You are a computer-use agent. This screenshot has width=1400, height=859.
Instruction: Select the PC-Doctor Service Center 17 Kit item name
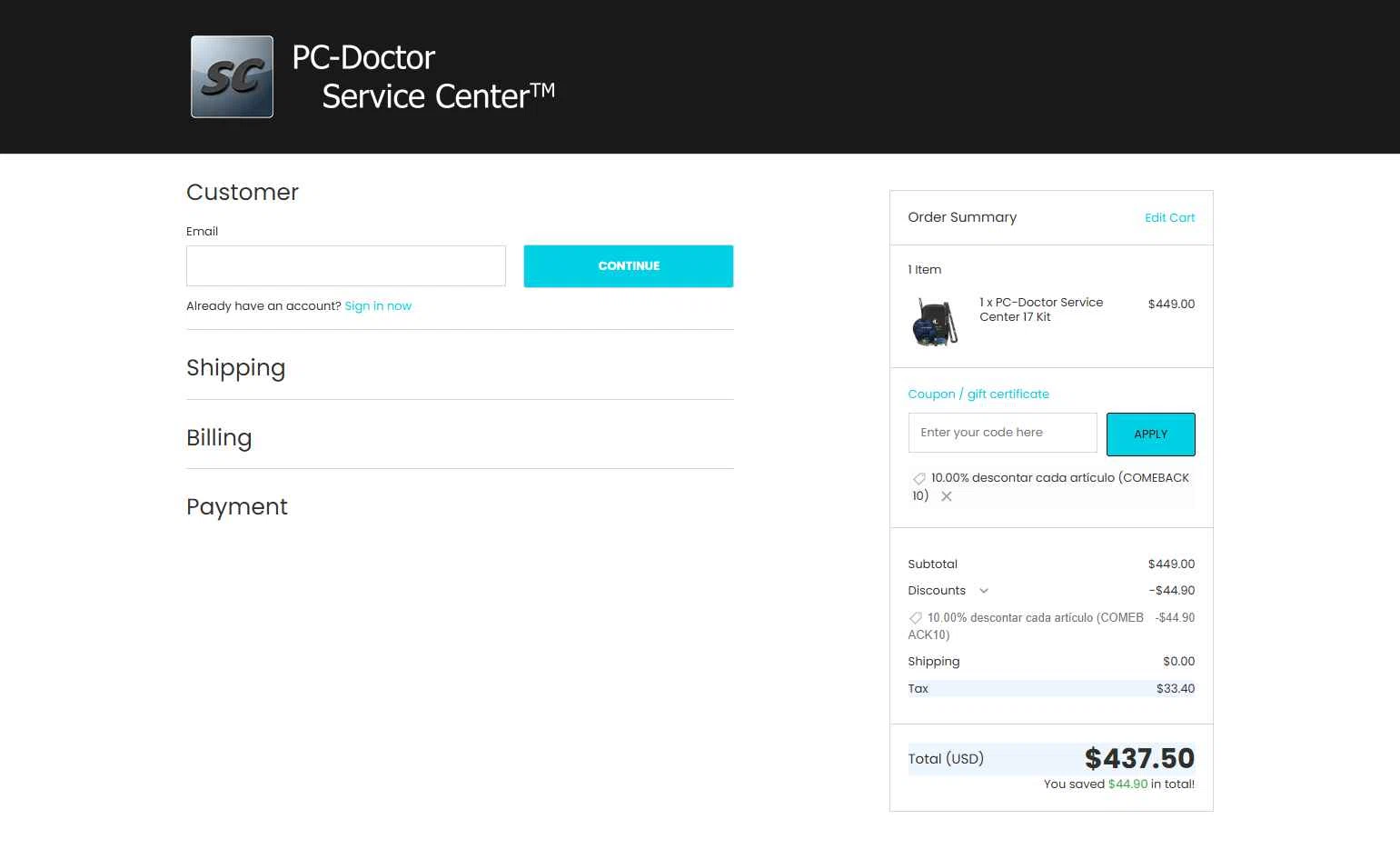click(1041, 309)
